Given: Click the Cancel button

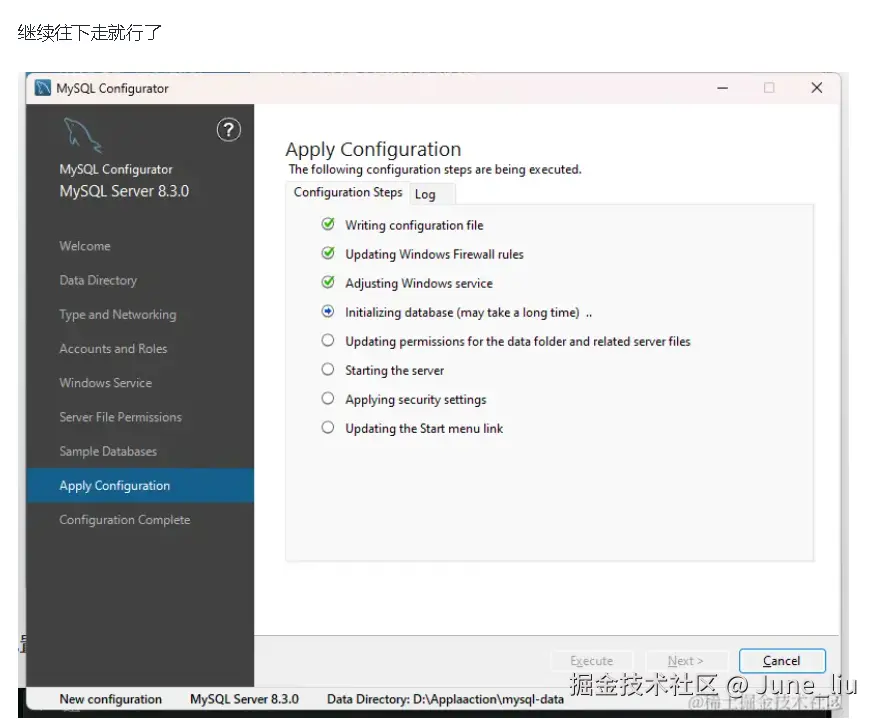Looking at the screenshot, I should tap(782, 661).
